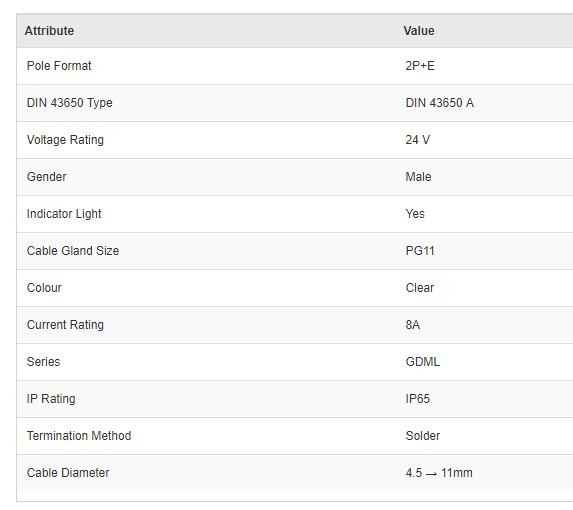Click the Yes indicator light value
Image resolution: width=573 pixels, height=510 pixels.
point(415,214)
